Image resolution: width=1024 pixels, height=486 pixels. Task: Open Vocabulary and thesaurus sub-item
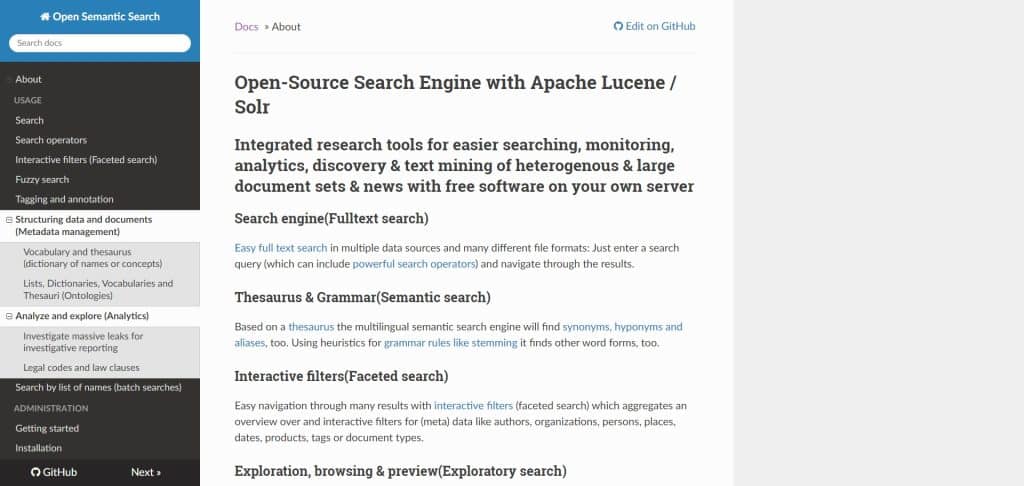click(93, 258)
